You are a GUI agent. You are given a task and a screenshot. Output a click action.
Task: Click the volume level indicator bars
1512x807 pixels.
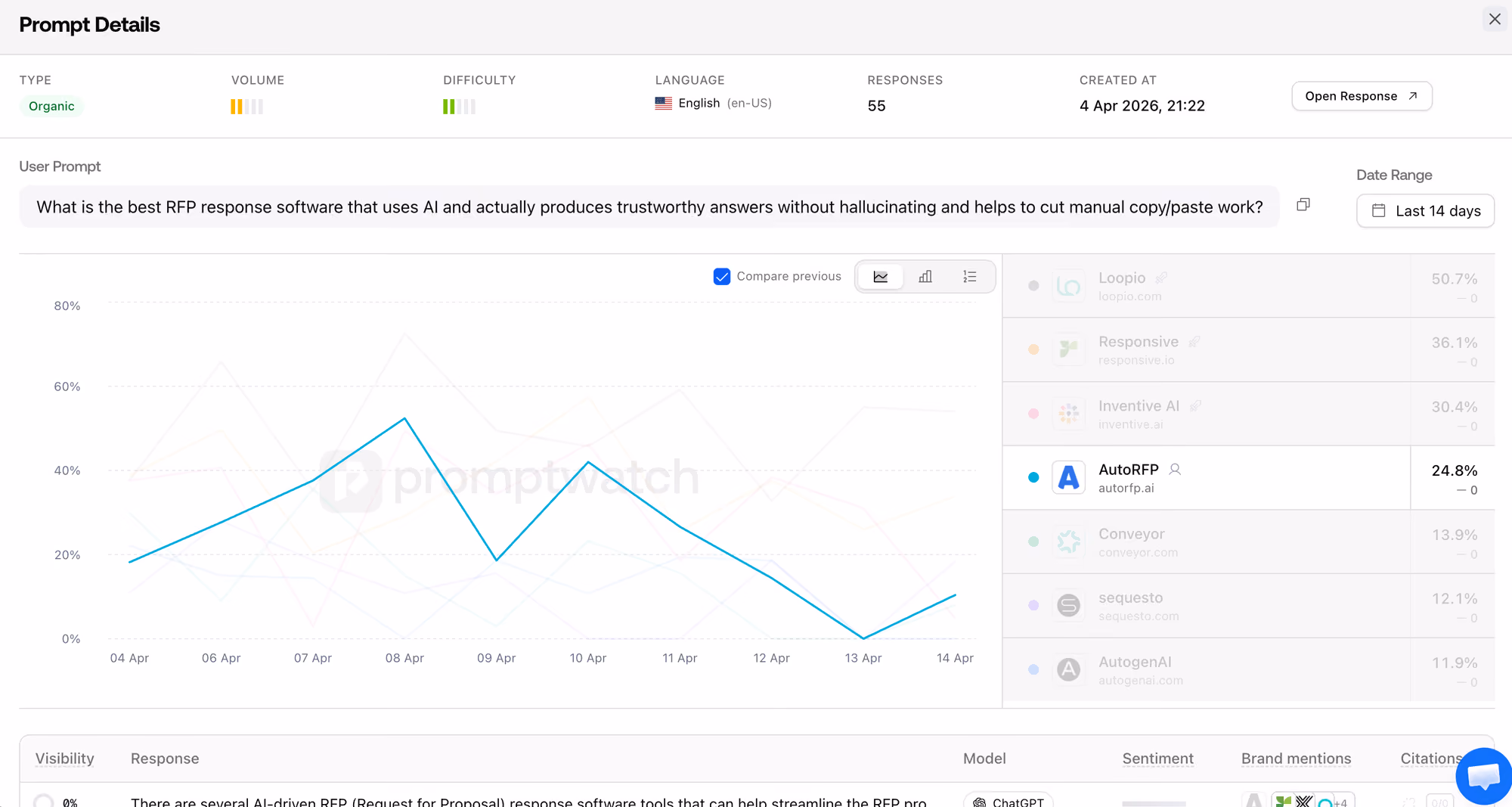[x=247, y=107]
